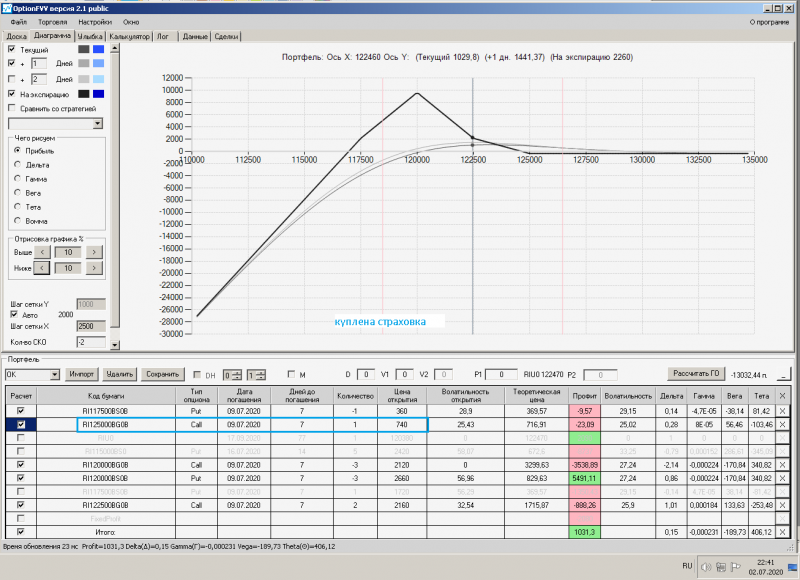Click X icon on the Итого row
Screen dimensions: 800x580
point(782,532)
